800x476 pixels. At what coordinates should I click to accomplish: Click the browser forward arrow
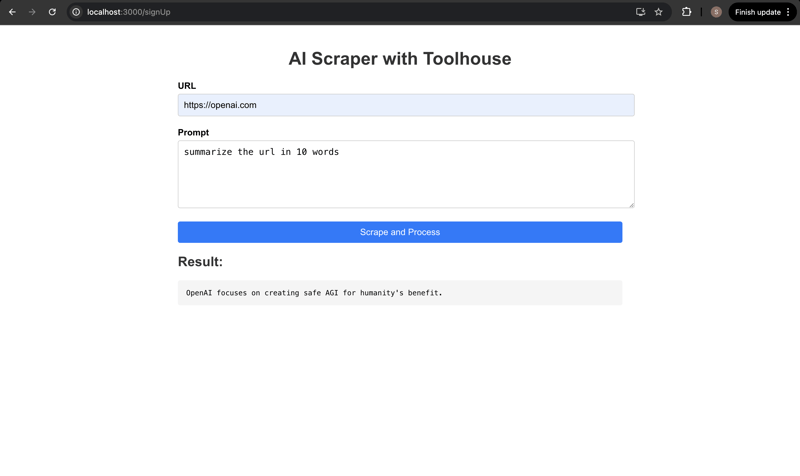(x=32, y=12)
